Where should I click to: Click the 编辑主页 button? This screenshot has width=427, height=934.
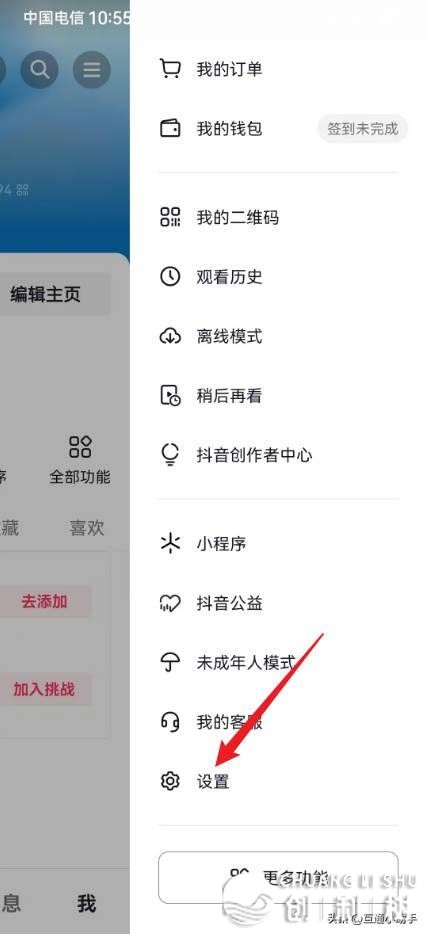tap(45, 294)
